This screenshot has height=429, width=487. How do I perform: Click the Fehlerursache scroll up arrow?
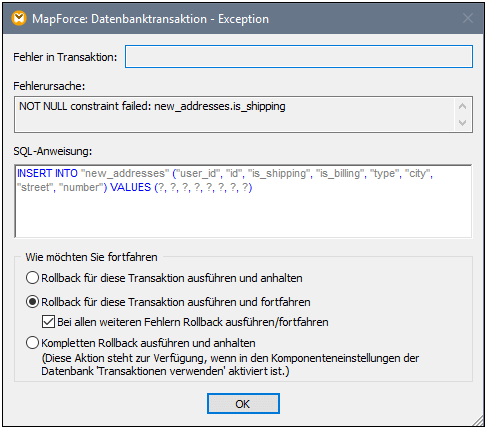point(462,106)
